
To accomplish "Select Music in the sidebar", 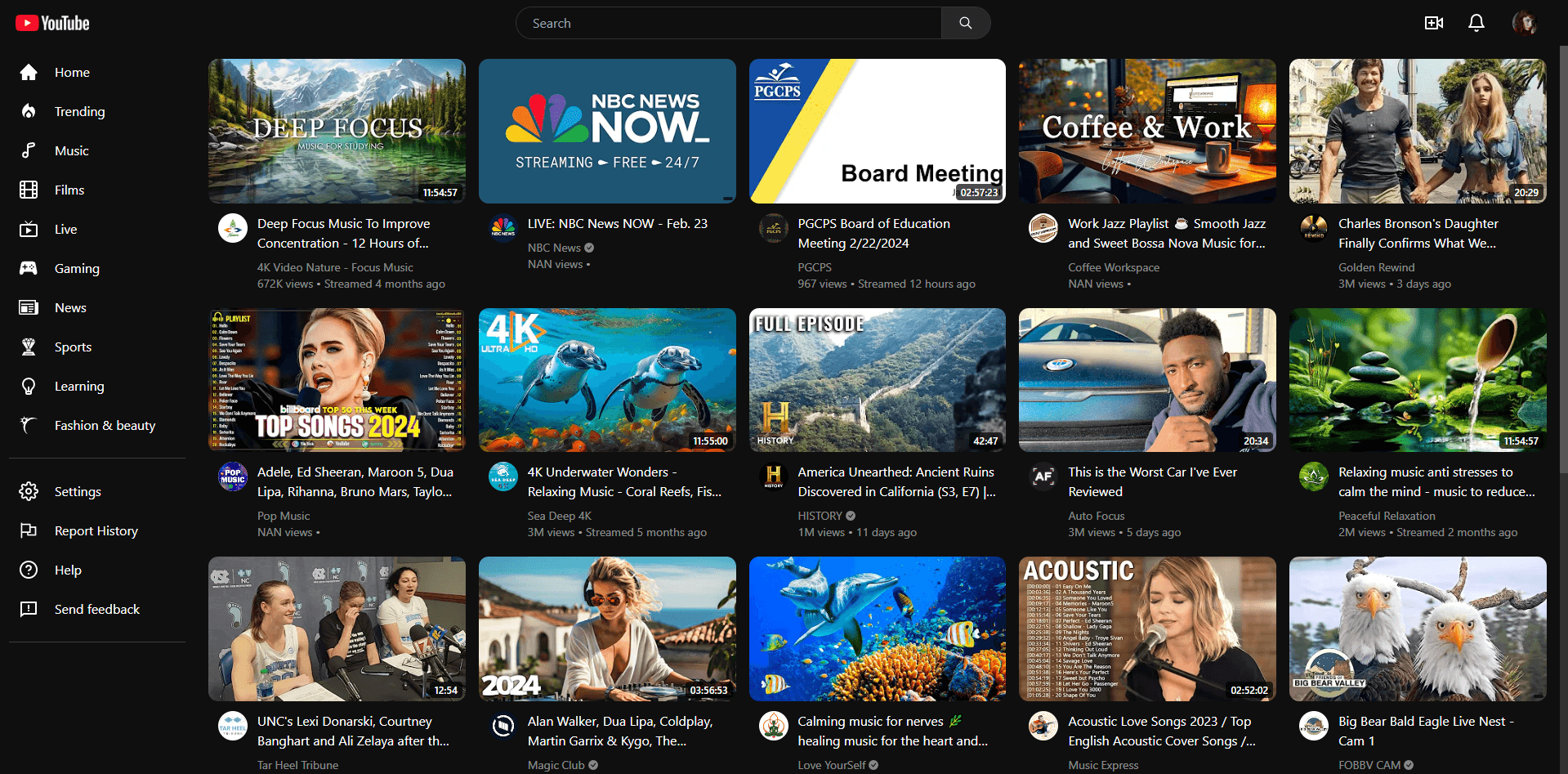I will (x=72, y=150).
